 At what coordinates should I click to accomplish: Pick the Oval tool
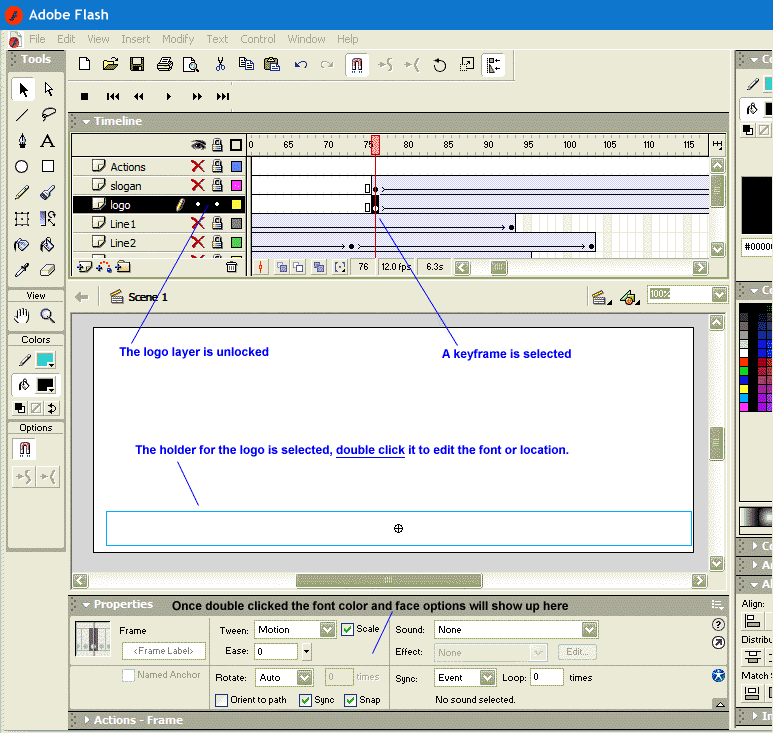tap(22, 167)
